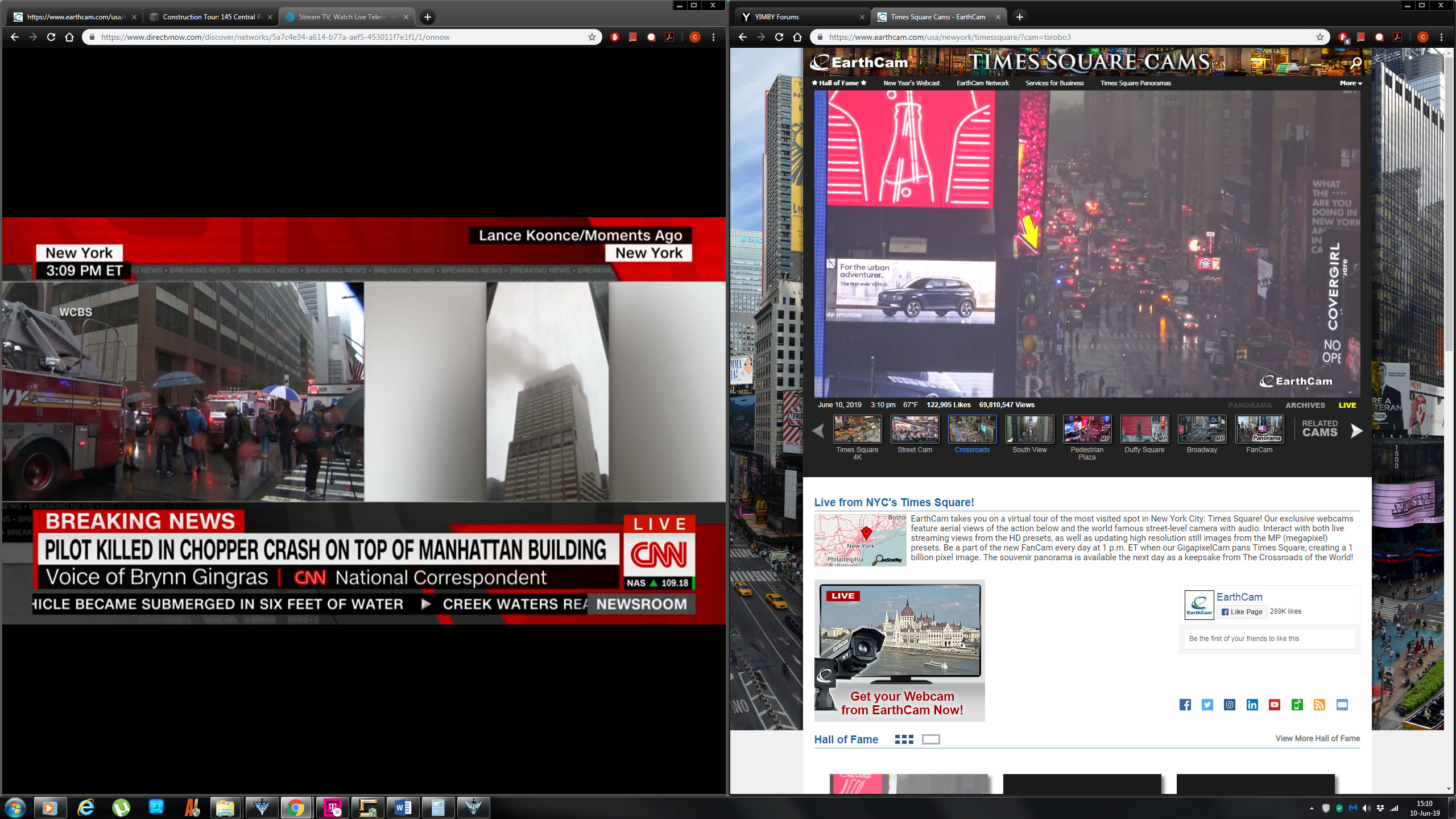The height and width of the screenshot is (819, 1456).
Task: Open EarthCam Twitter icon
Action: pyautogui.click(x=1207, y=705)
